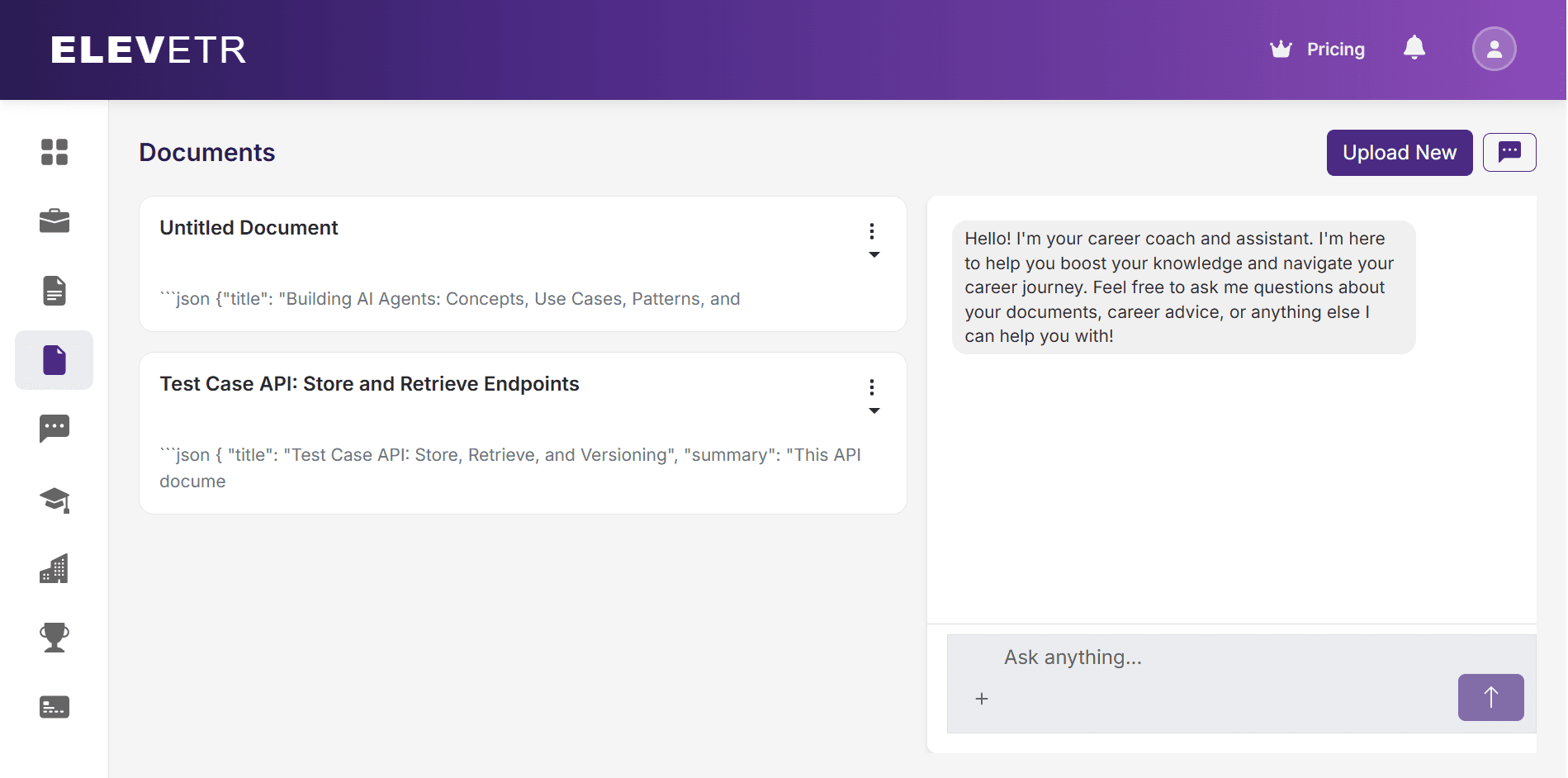Toggle the chat panel with message button
Viewport: 1568px width, 778px height.
pos(1509,152)
